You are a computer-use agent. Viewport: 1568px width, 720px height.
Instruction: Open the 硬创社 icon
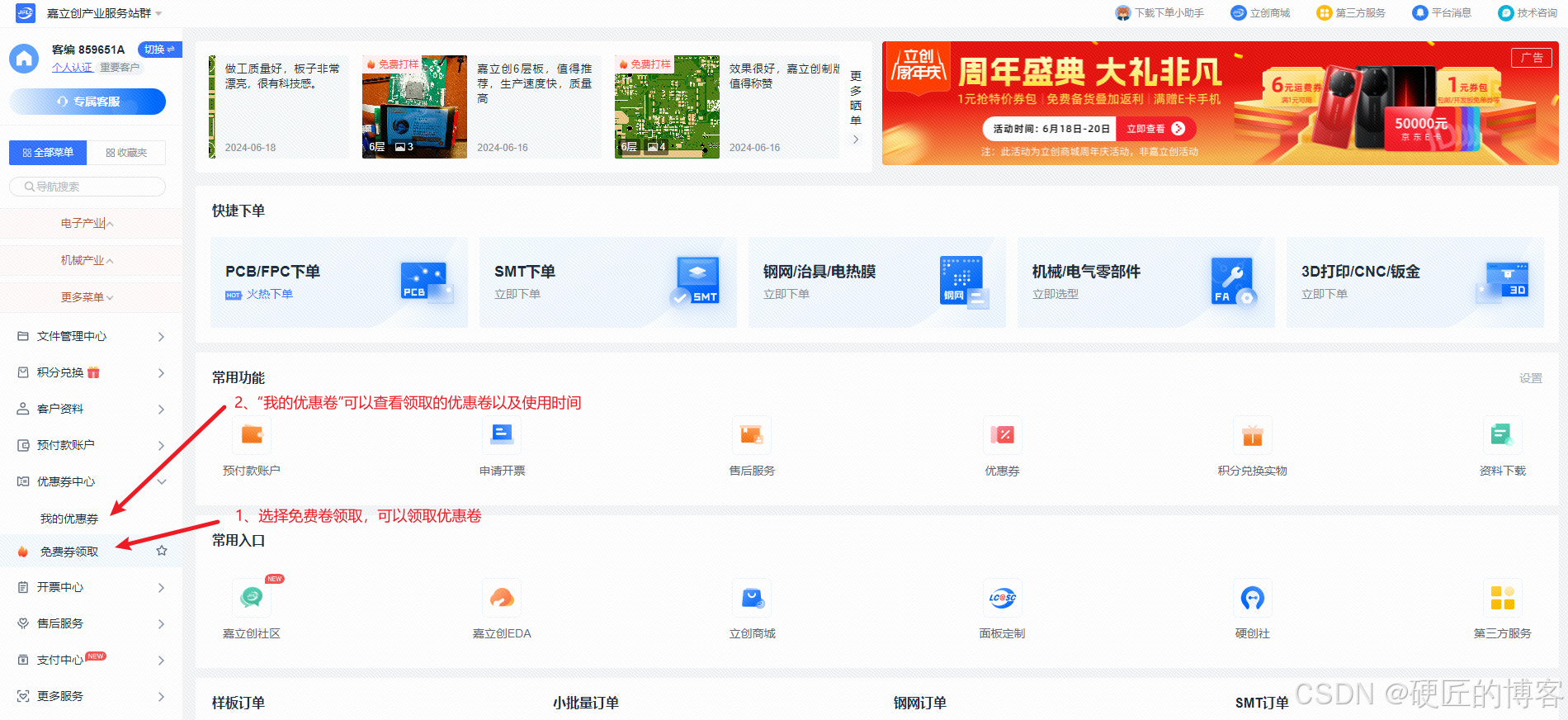coord(1252,597)
